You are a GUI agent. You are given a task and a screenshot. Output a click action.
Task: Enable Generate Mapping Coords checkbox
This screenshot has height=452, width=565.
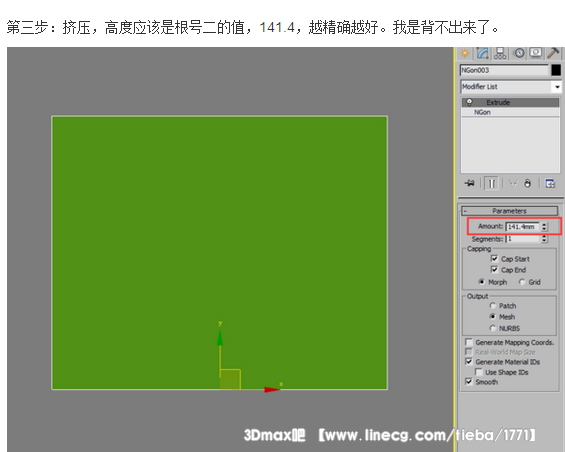pos(469,342)
